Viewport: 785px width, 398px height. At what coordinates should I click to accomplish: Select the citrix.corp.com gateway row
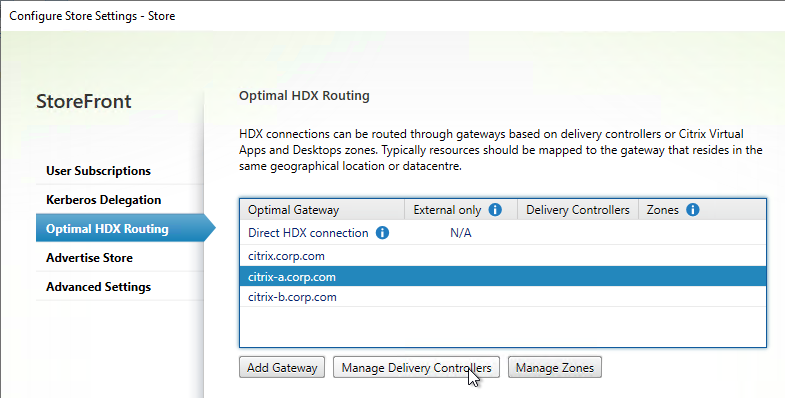click(503, 256)
